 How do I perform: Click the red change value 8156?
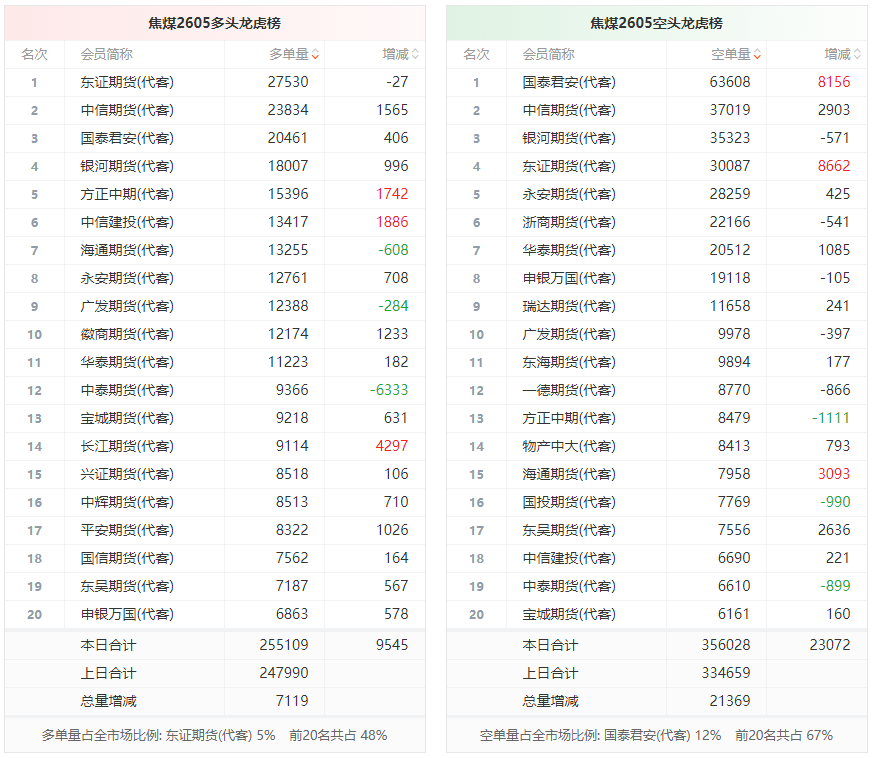pos(834,82)
